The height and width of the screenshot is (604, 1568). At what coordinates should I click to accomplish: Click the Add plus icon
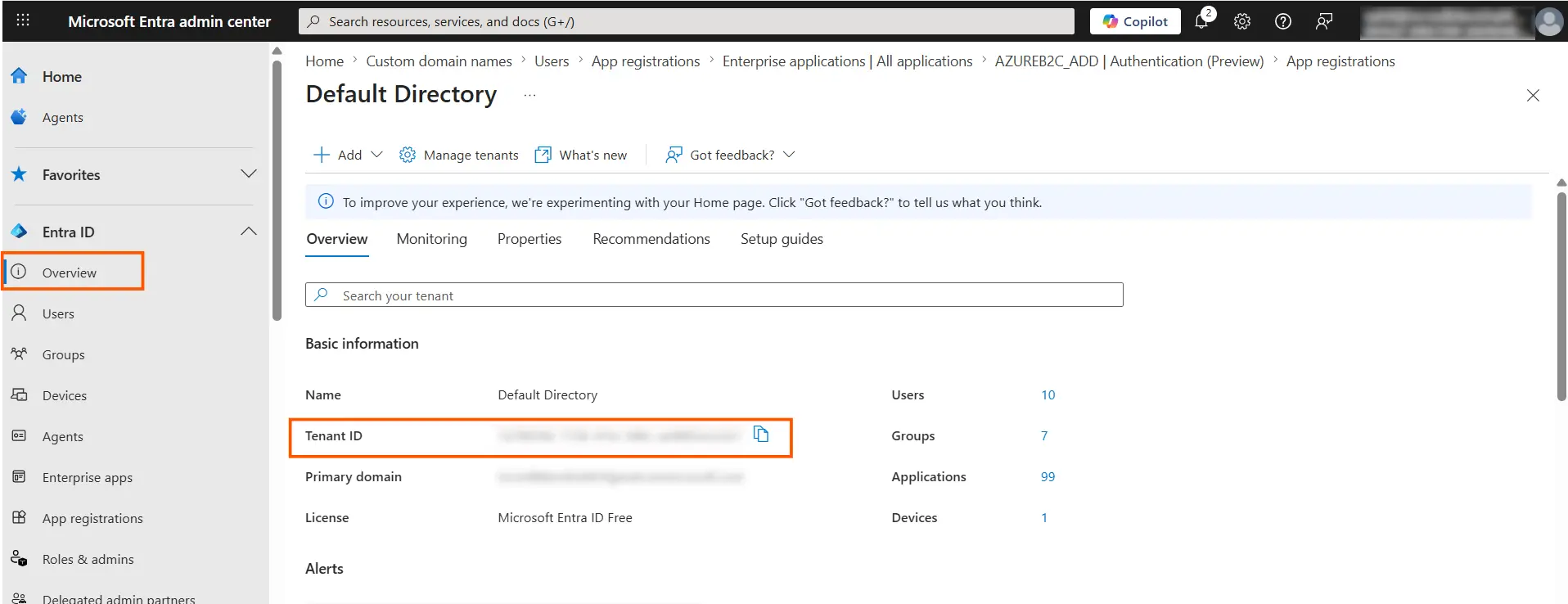coord(322,155)
